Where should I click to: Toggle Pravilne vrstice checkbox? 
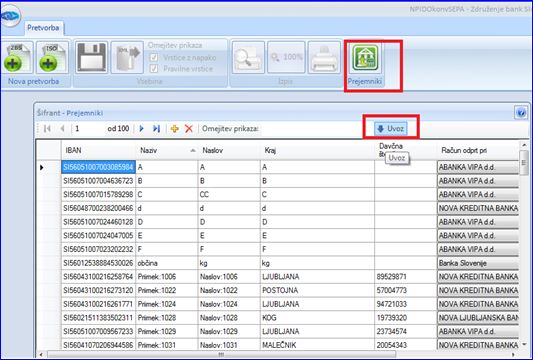tap(154, 69)
